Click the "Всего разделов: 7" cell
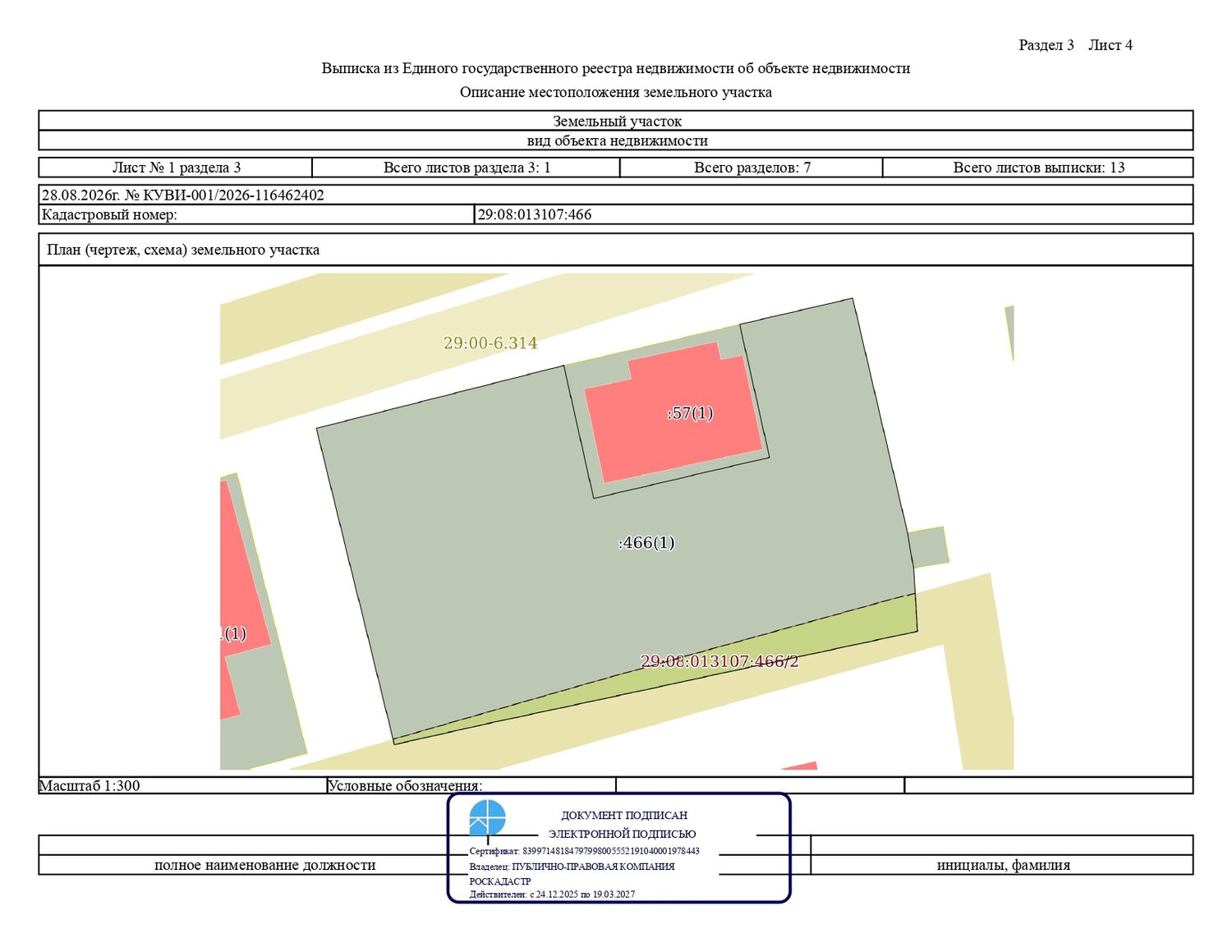 752,168
